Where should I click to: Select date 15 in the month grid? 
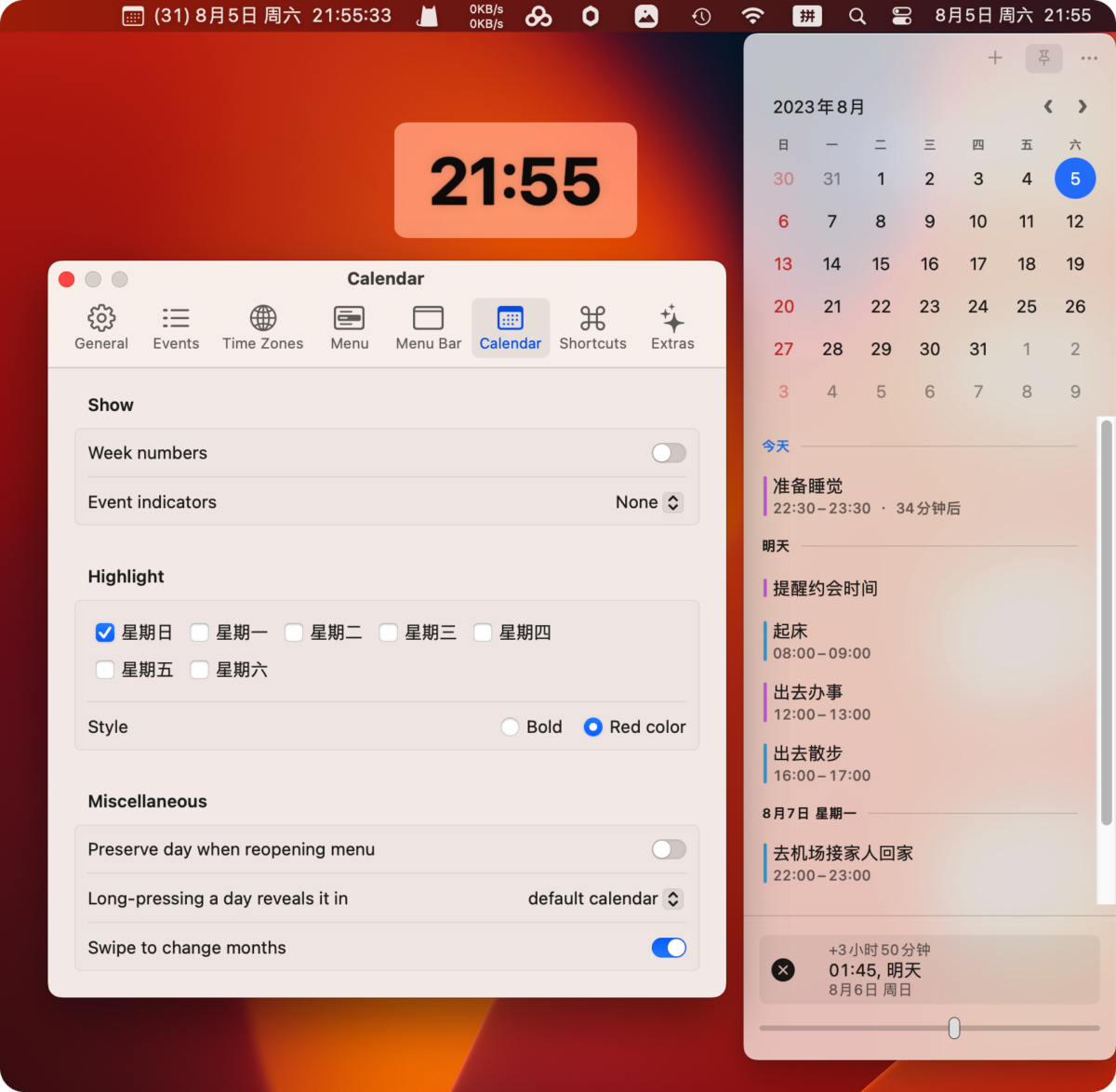pos(881,264)
